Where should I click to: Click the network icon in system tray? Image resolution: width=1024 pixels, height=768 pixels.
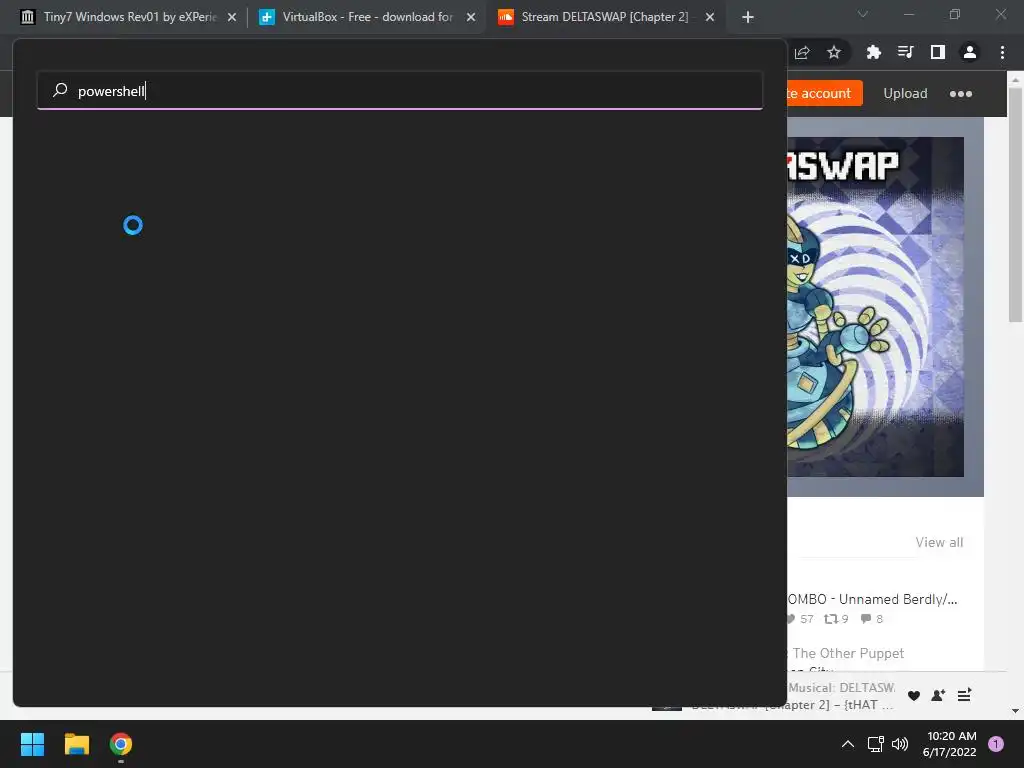pos(875,744)
